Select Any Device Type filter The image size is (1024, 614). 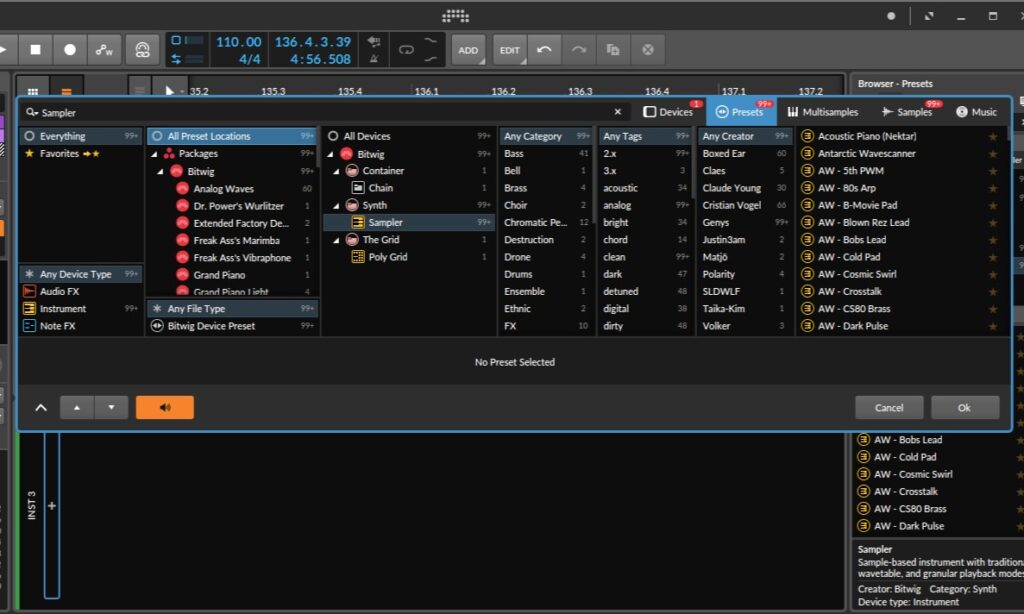pyautogui.click(x=81, y=274)
